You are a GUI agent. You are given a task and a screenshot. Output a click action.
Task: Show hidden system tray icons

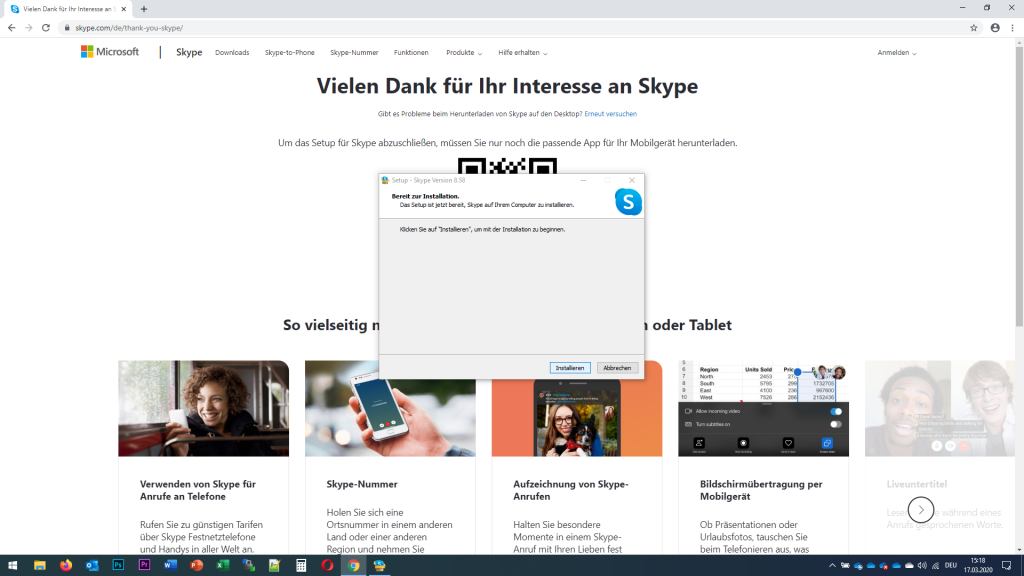(832, 566)
